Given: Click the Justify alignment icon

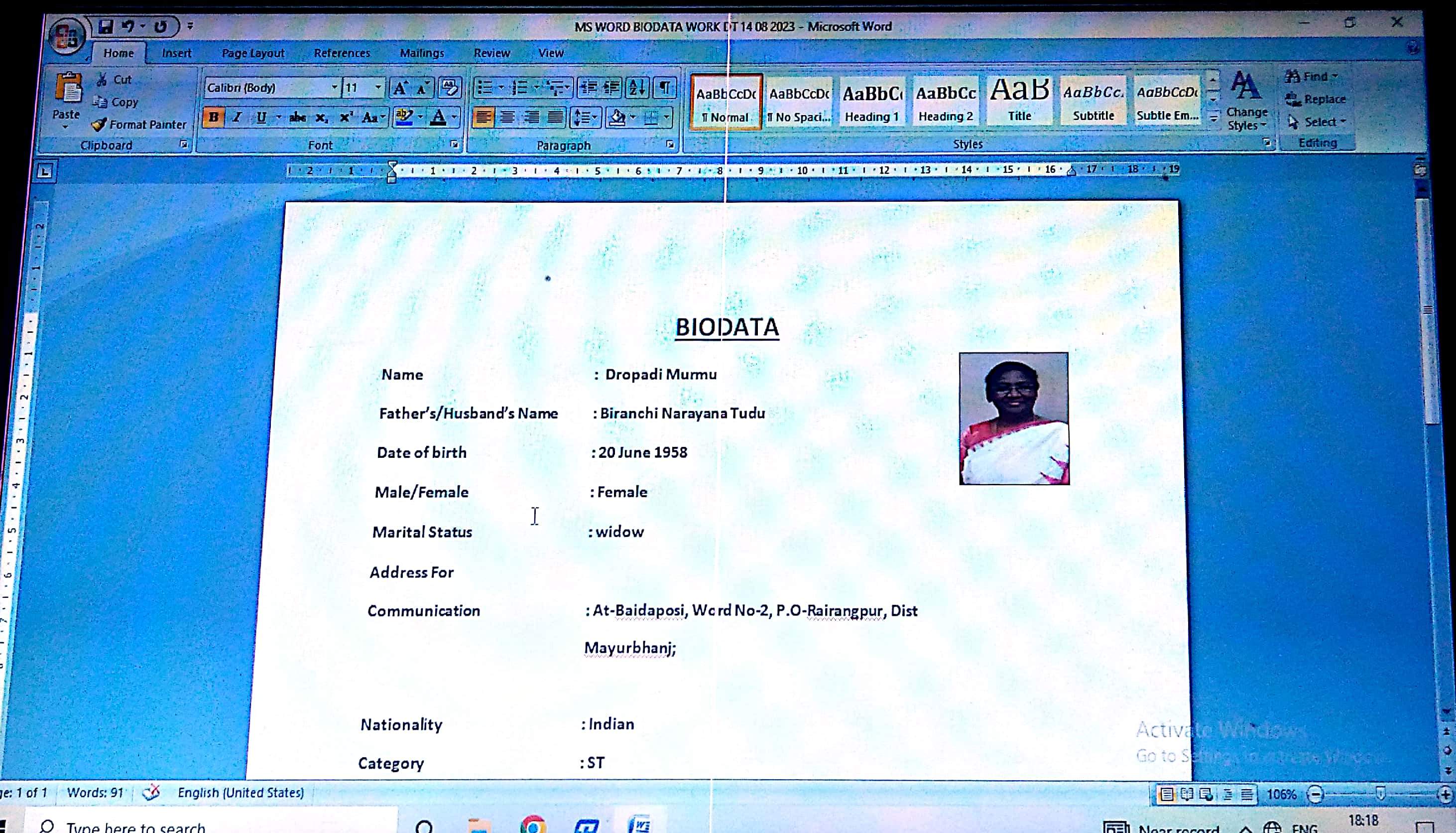Looking at the screenshot, I should tap(555, 117).
